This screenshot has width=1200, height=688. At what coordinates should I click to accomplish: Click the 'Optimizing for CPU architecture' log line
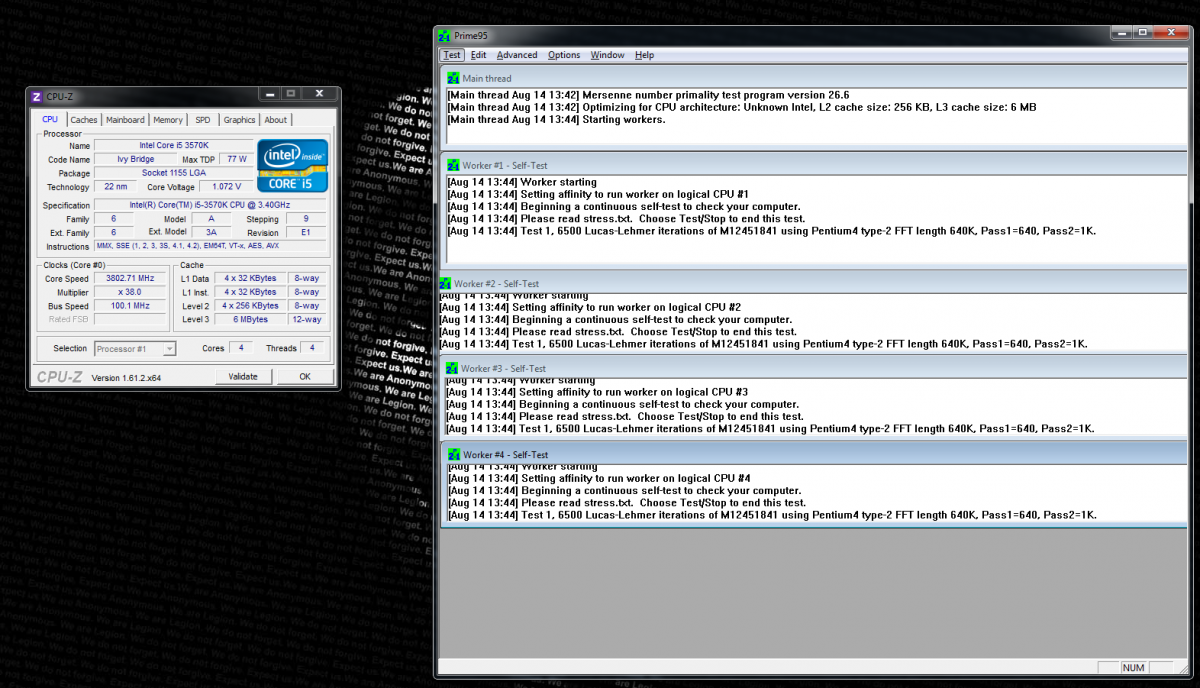pyautogui.click(x=742, y=107)
